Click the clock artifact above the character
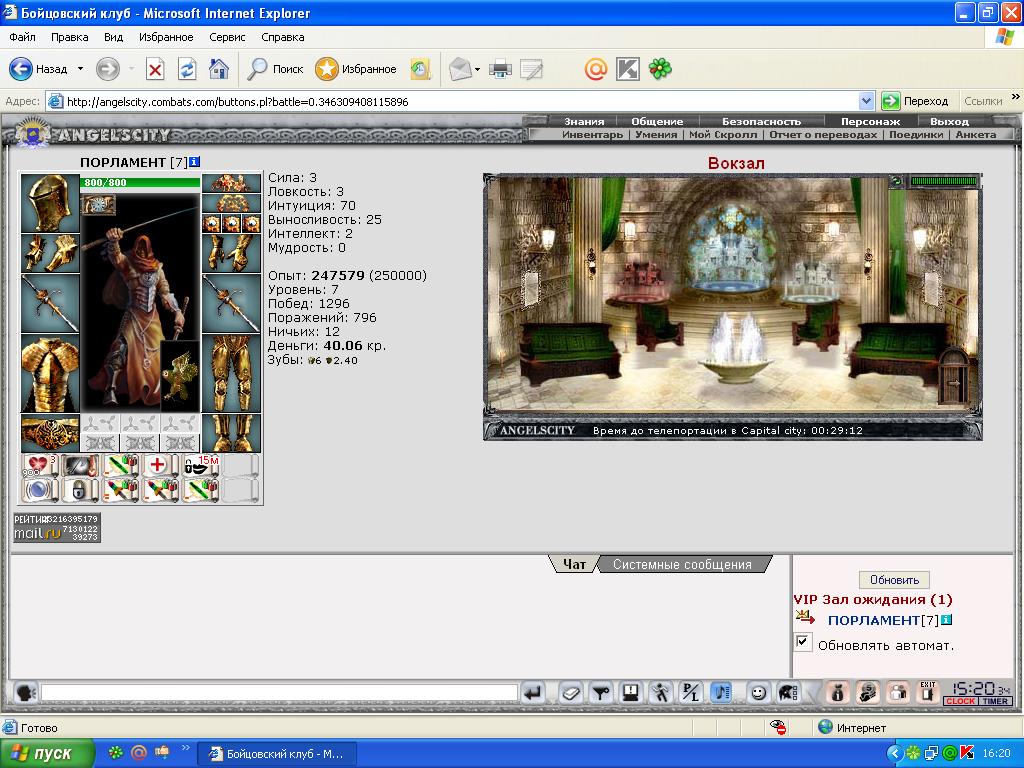 pos(99,205)
